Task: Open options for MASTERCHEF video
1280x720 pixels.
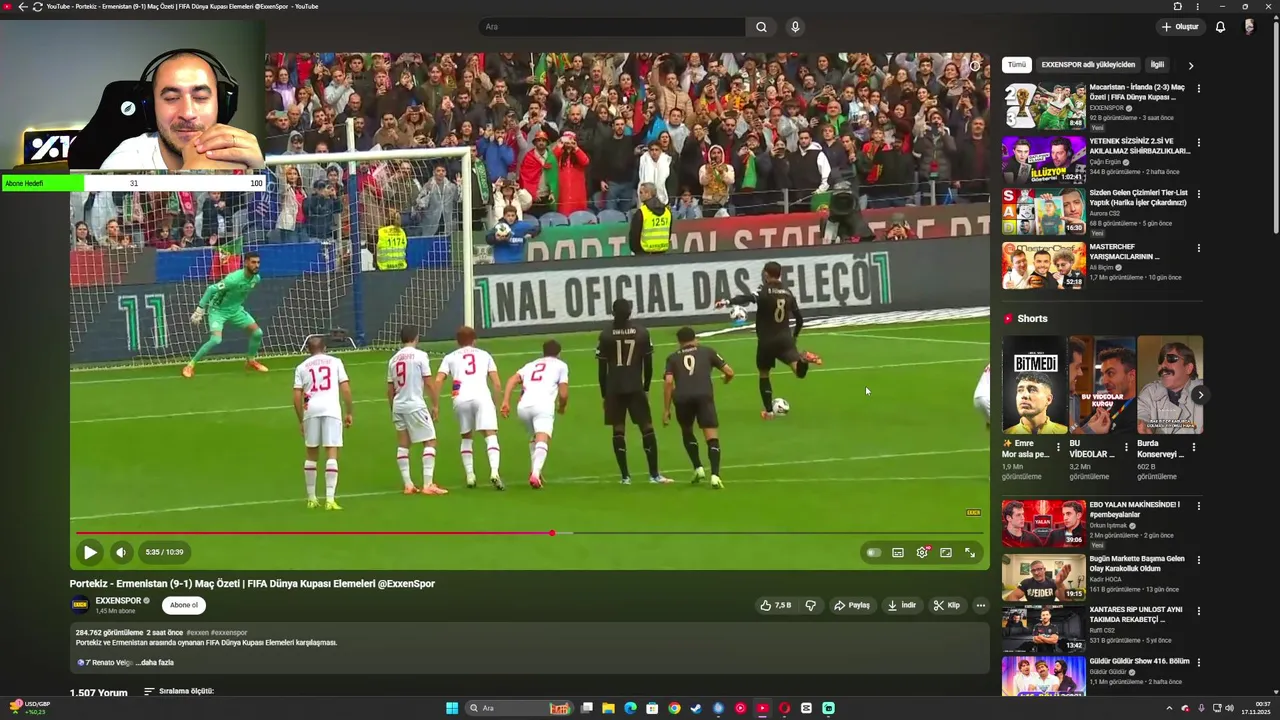Action: [1198, 248]
